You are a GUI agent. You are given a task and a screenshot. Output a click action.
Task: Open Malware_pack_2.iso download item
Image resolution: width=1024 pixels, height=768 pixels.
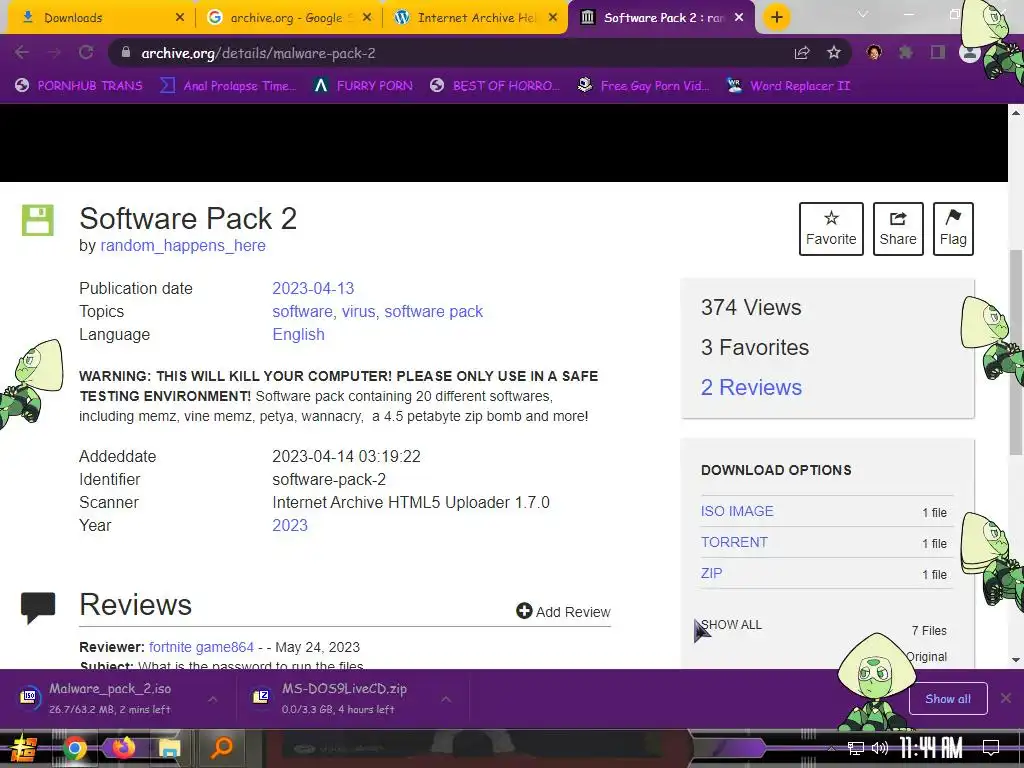[110, 698]
